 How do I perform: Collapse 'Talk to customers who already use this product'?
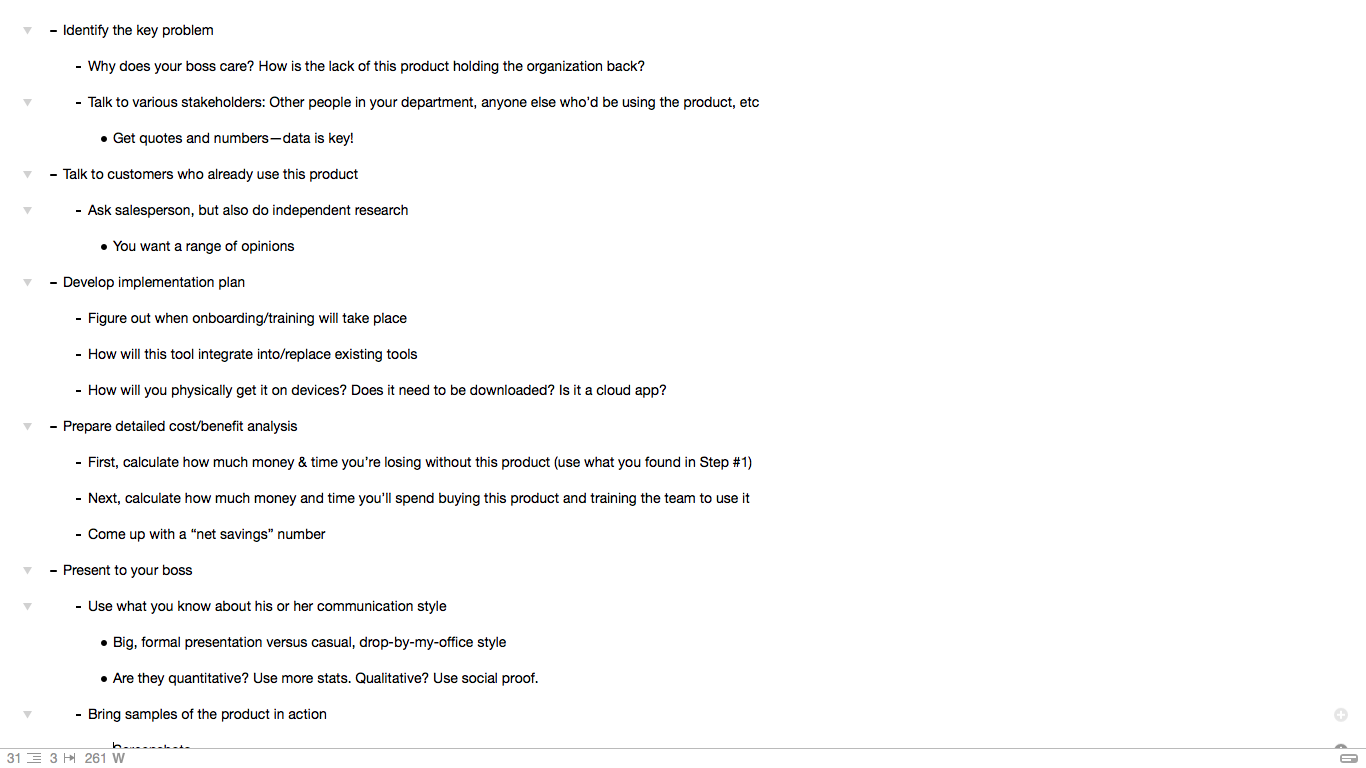[28, 174]
